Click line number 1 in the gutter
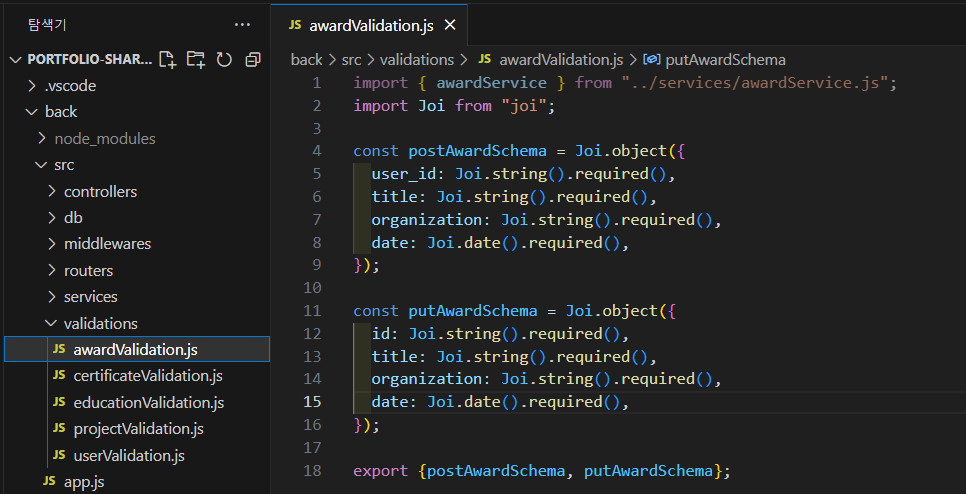Viewport: 966px width, 494px height. (x=317, y=83)
